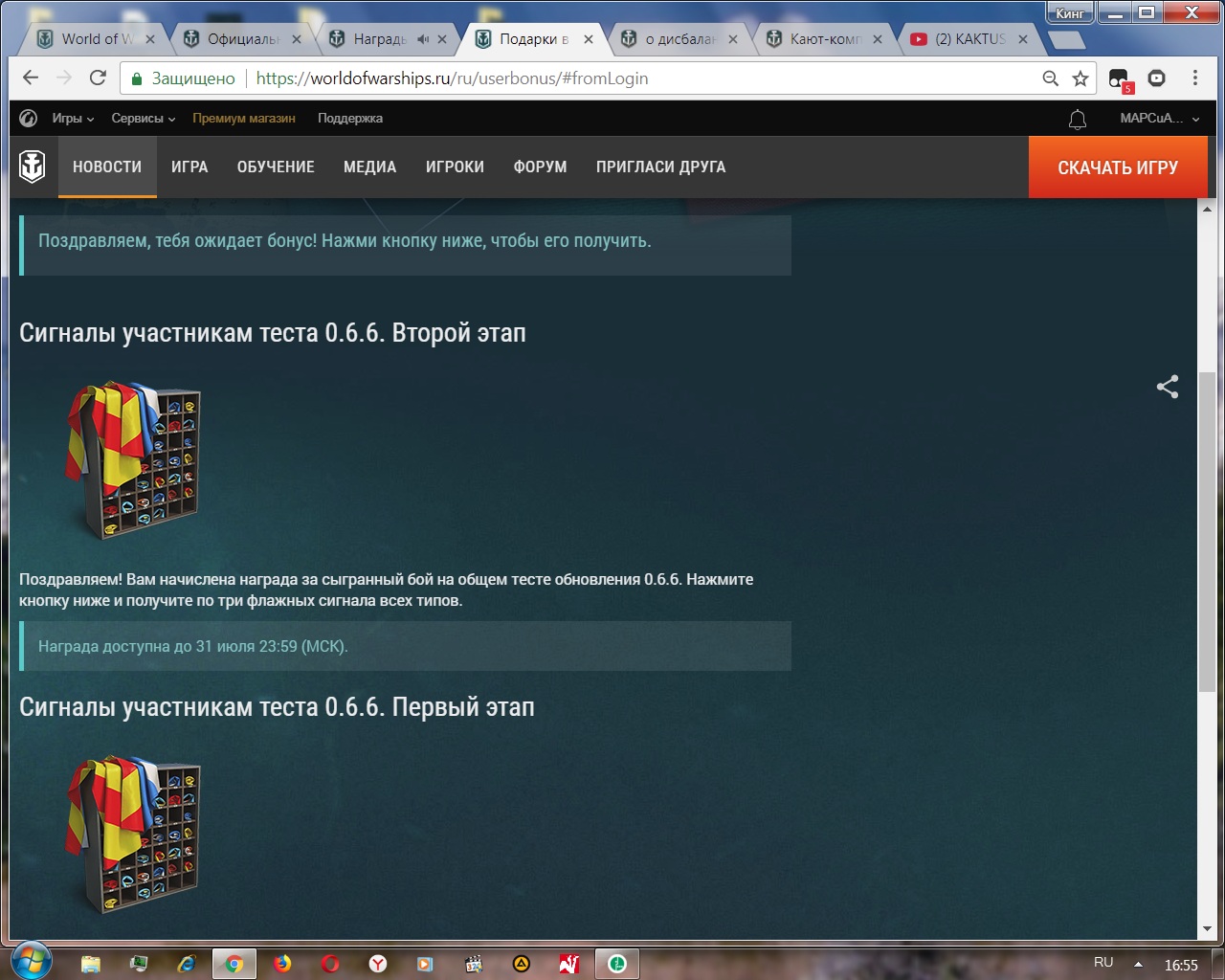This screenshot has width=1225, height=980.
Task: Click the scrollbar up arrow
Action: (1207, 209)
